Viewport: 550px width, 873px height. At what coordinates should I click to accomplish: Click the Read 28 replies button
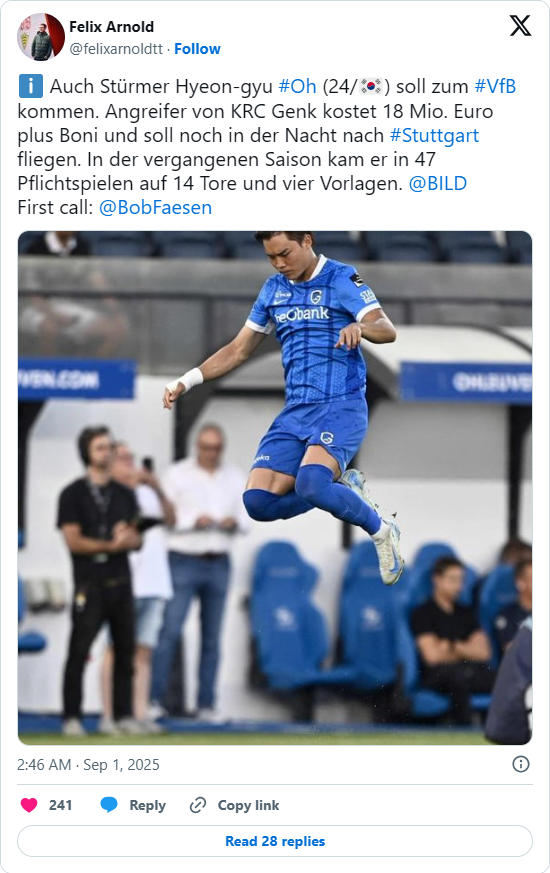tap(275, 841)
